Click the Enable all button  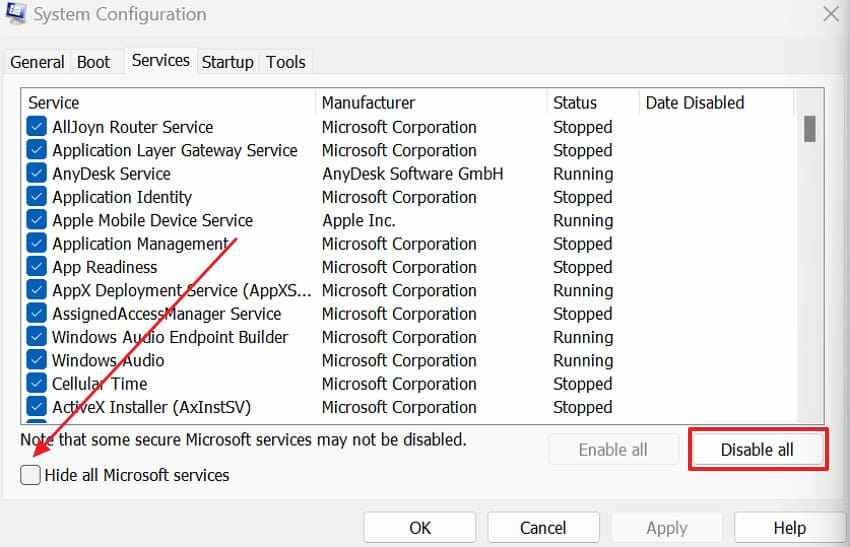click(x=613, y=449)
